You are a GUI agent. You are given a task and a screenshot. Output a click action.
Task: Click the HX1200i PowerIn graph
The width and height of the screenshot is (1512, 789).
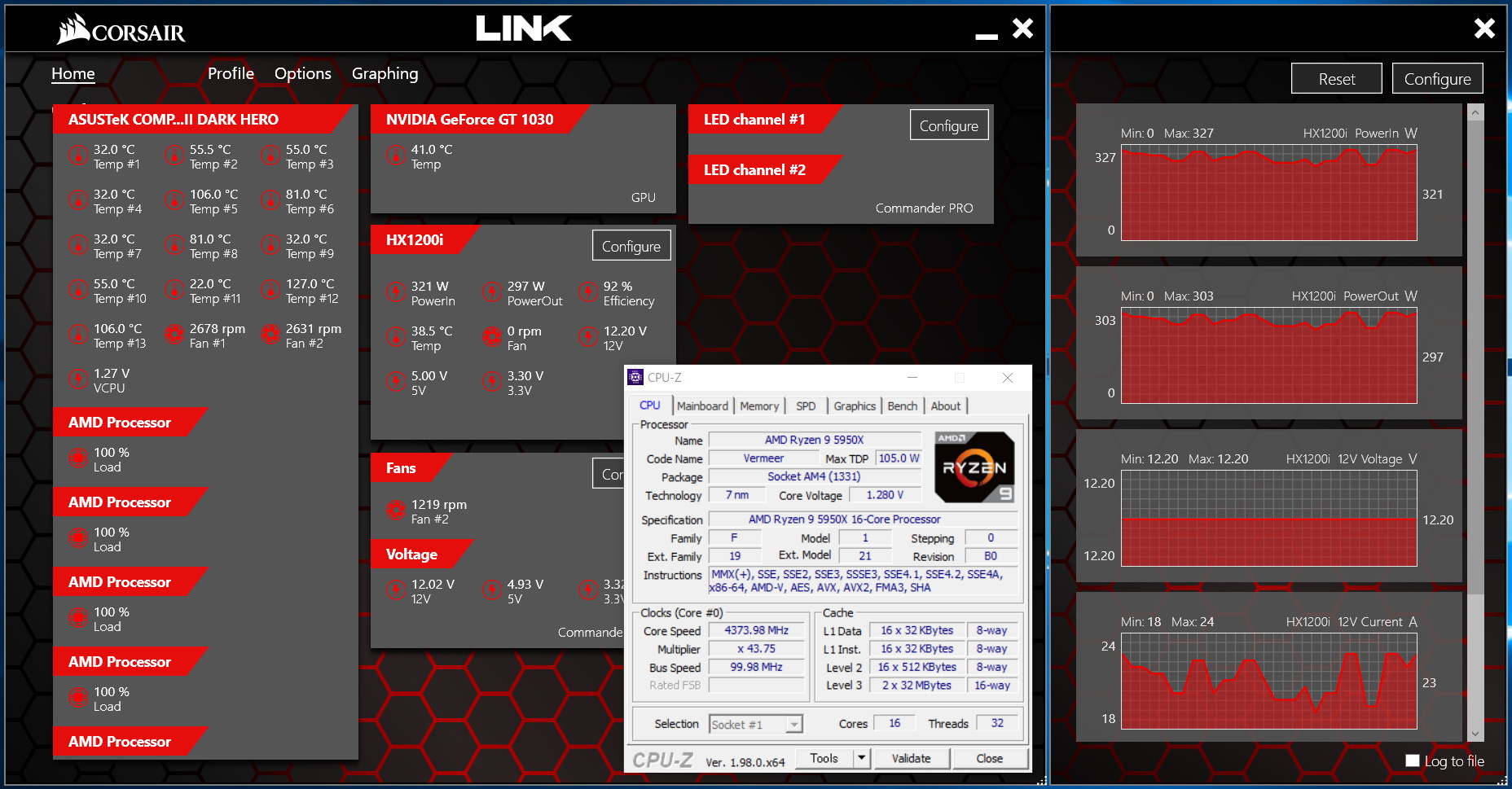point(1269,193)
